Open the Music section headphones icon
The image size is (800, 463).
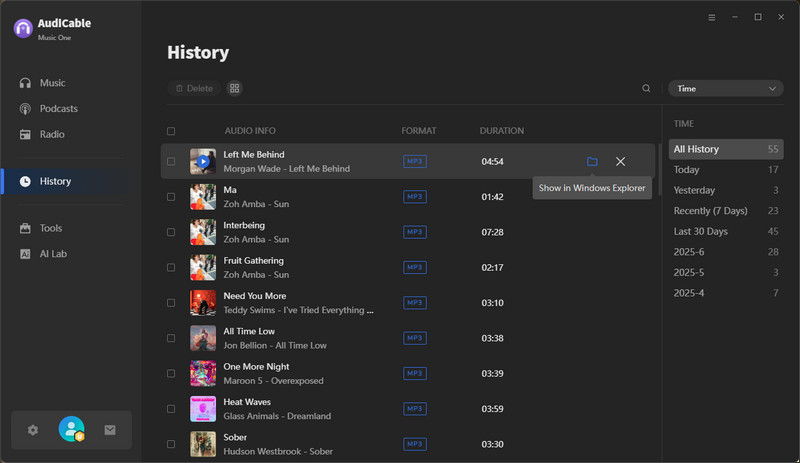coord(25,83)
